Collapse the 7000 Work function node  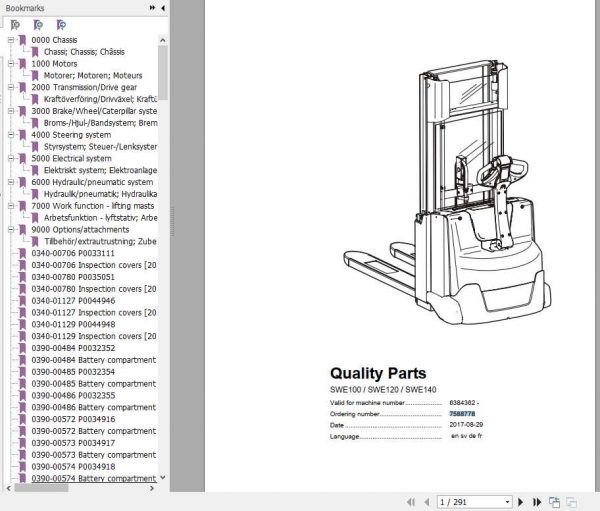tap(11, 206)
